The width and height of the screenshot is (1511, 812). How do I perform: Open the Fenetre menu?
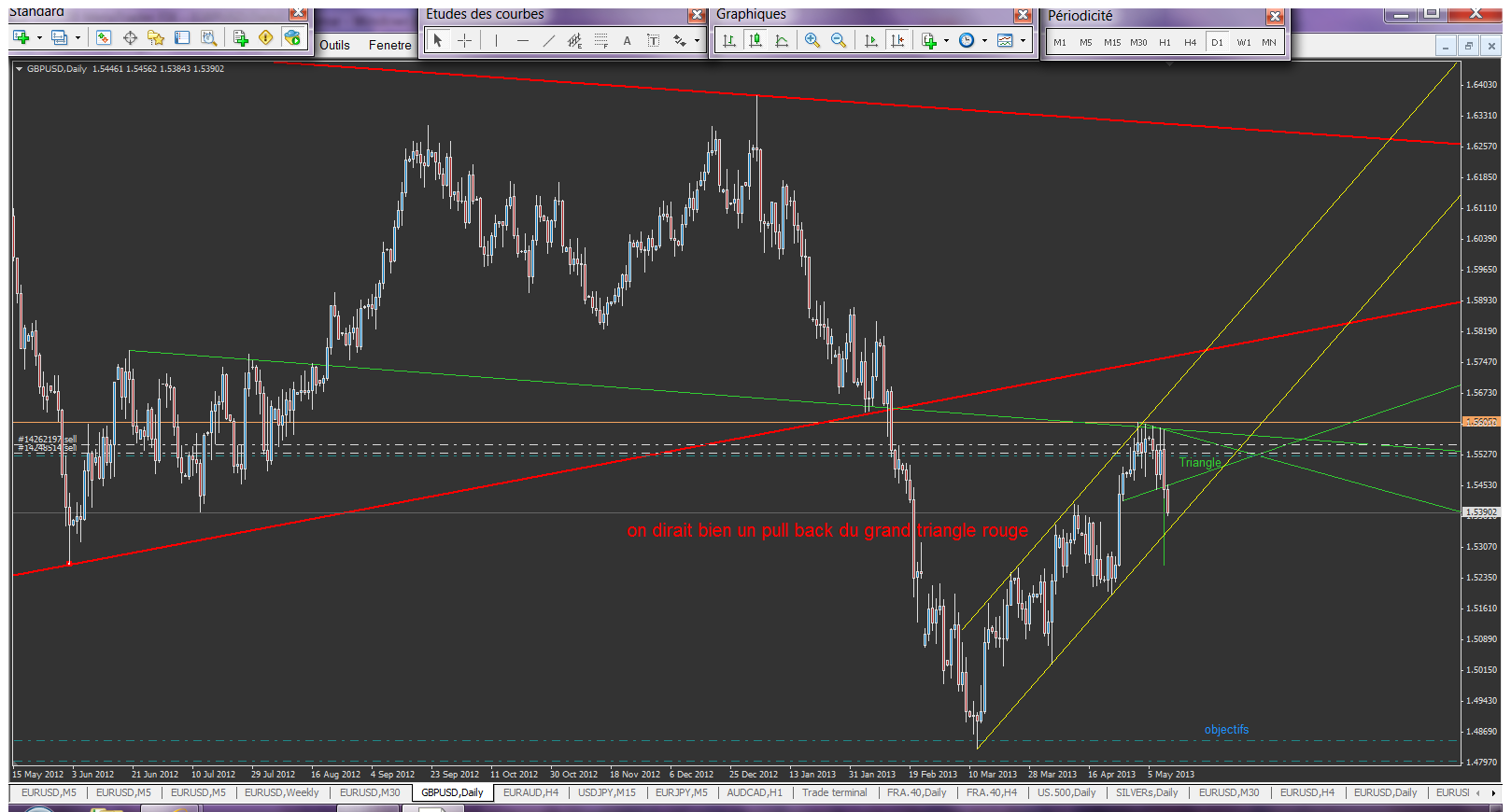pos(389,45)
